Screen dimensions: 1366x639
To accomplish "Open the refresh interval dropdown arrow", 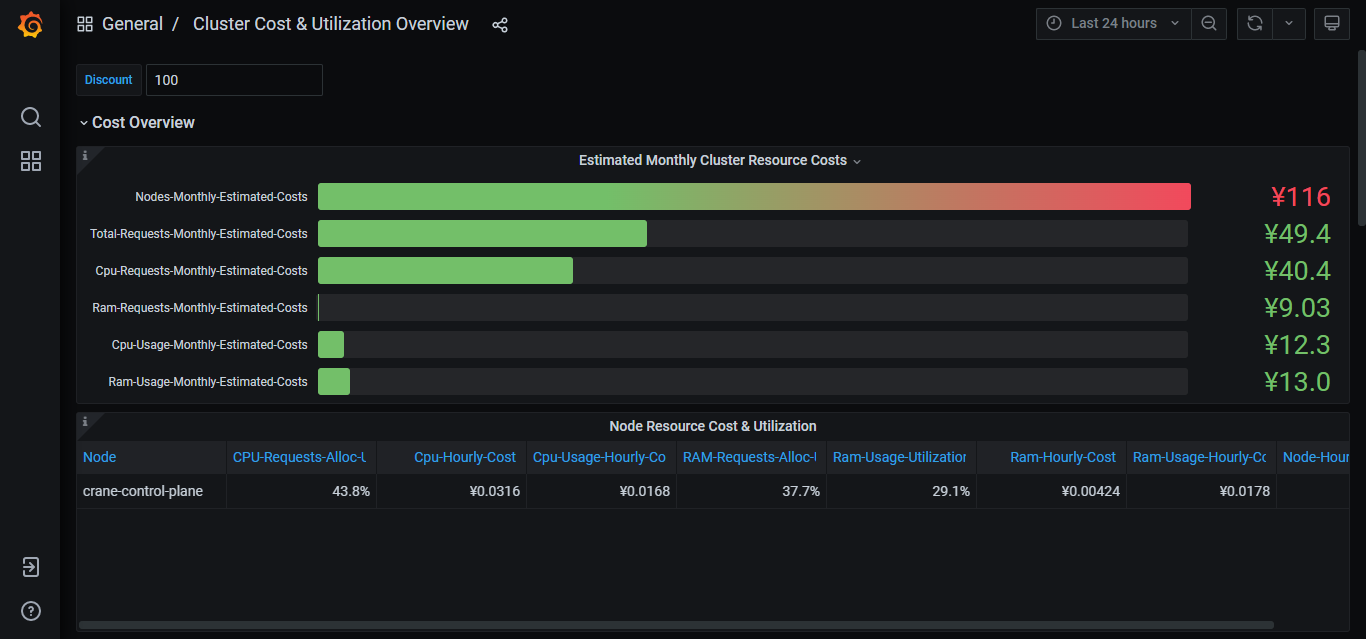I will coord(1289,23).
